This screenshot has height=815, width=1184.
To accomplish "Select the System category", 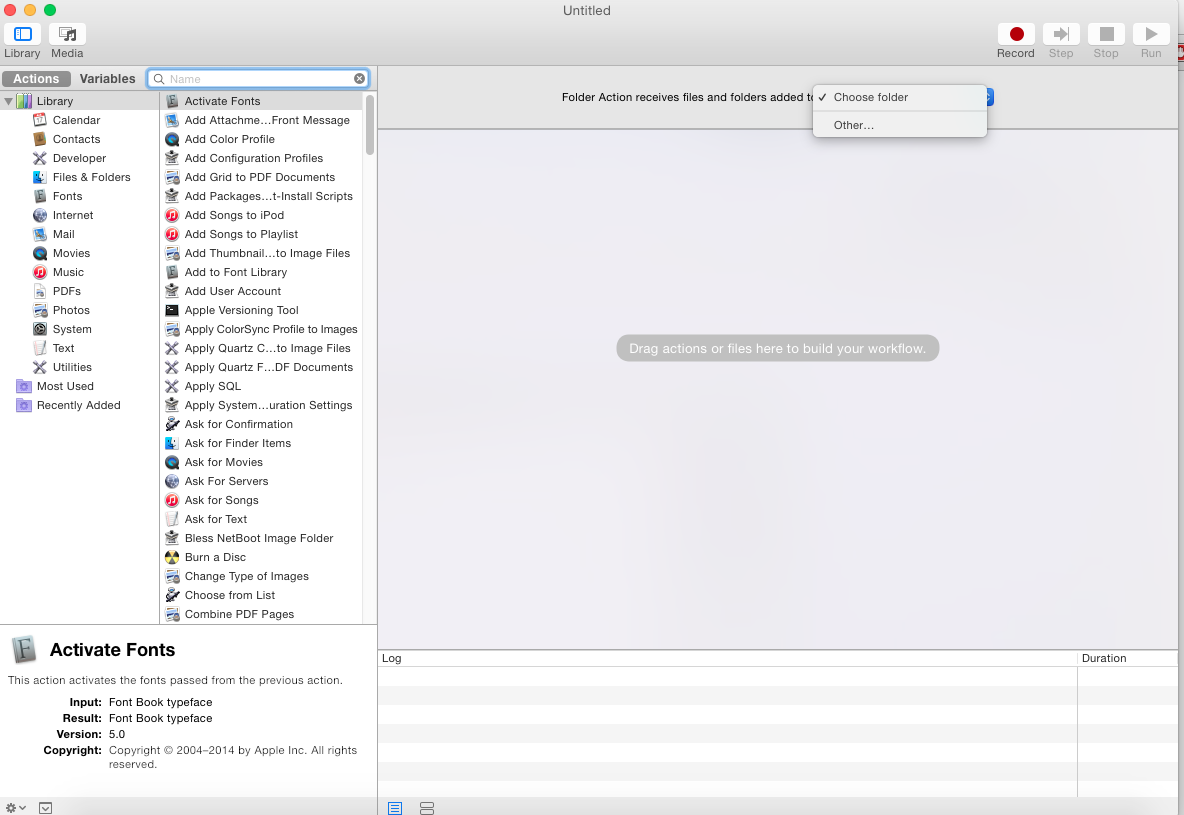I will click(72, 329).
